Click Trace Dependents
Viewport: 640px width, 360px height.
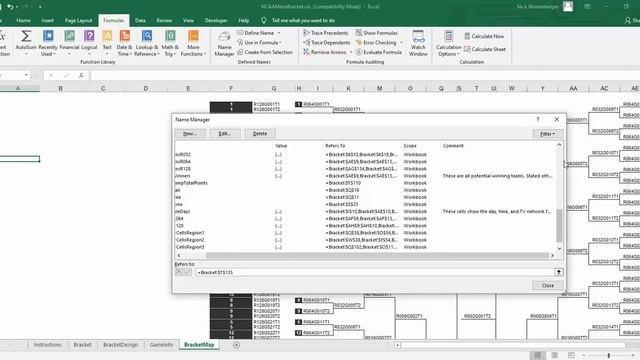[x=327, y=42]
